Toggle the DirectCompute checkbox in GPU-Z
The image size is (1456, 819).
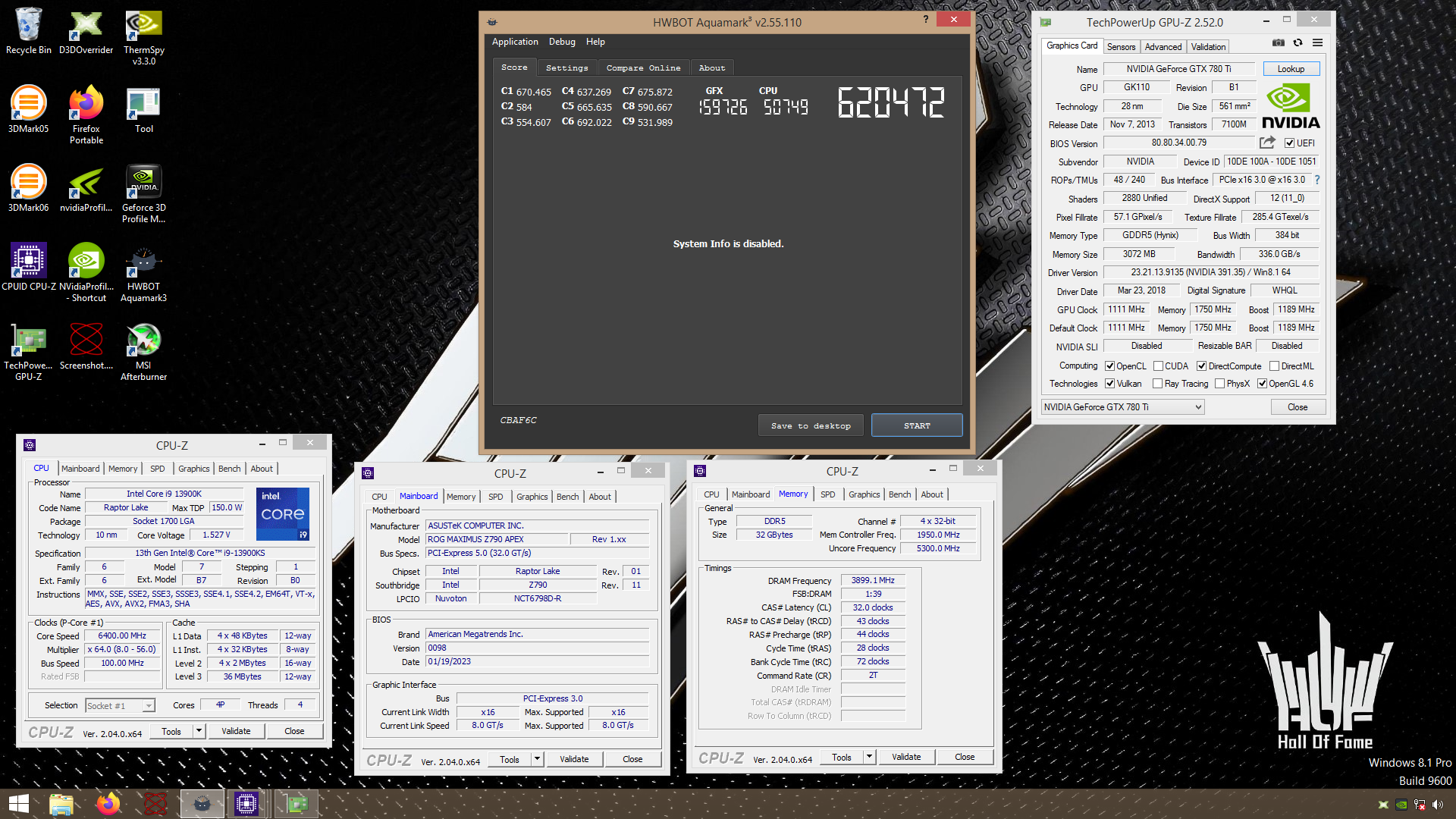[1202, 366]
